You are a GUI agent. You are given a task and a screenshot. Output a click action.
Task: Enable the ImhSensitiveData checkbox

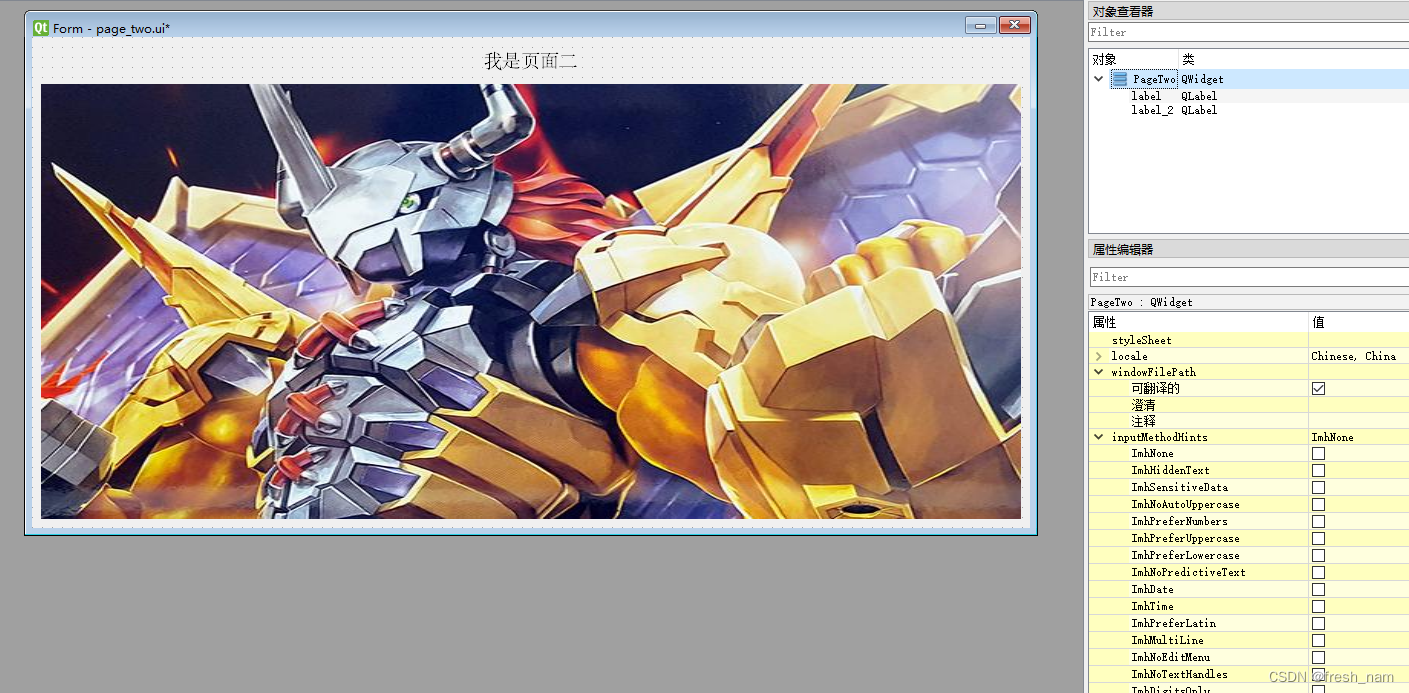tap(1318, 487)
